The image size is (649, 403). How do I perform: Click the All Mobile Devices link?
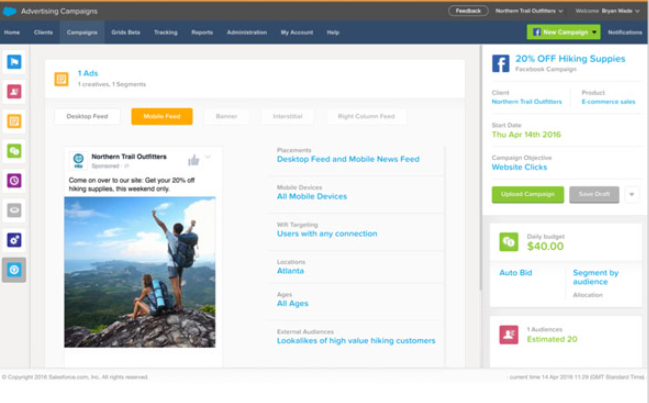coord(312,197)
